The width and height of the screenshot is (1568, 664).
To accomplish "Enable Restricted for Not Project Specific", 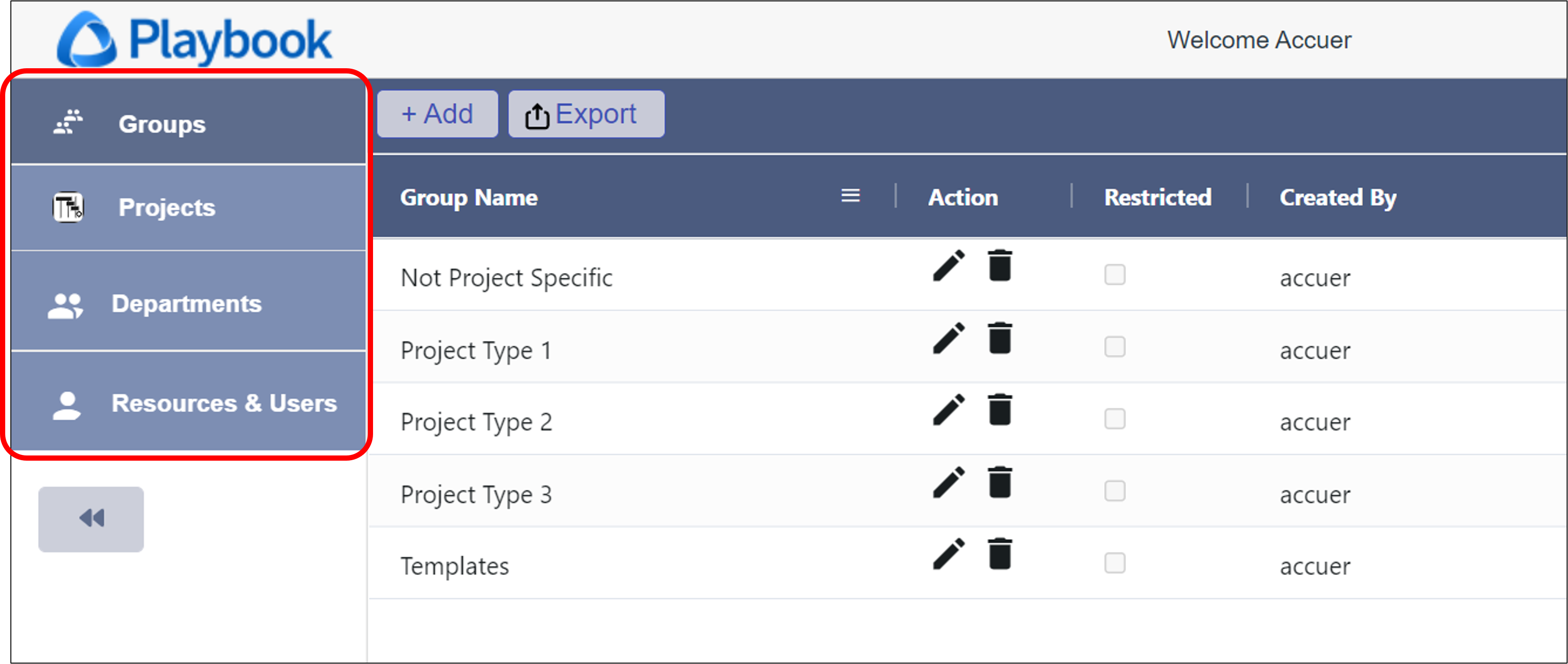I will click(x=1114, y=275).
